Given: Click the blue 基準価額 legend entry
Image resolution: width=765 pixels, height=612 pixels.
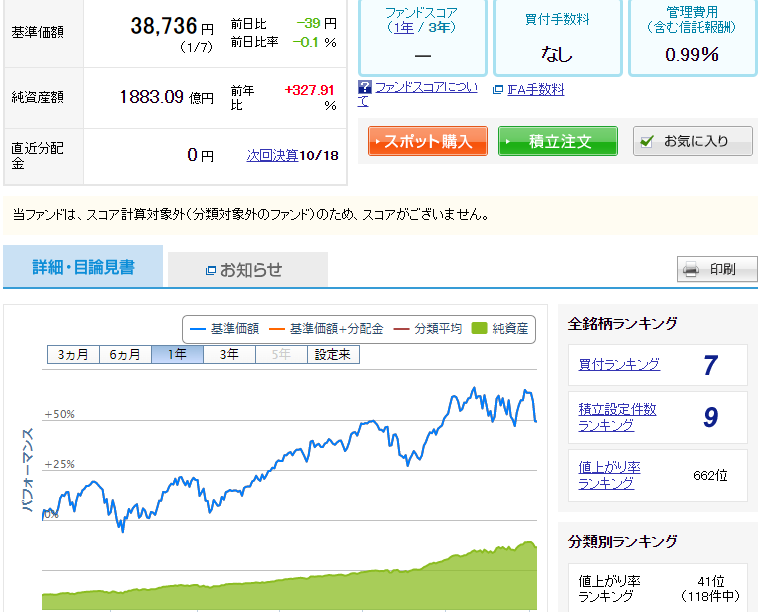Looking at the screenshot, I should [224, 329].
